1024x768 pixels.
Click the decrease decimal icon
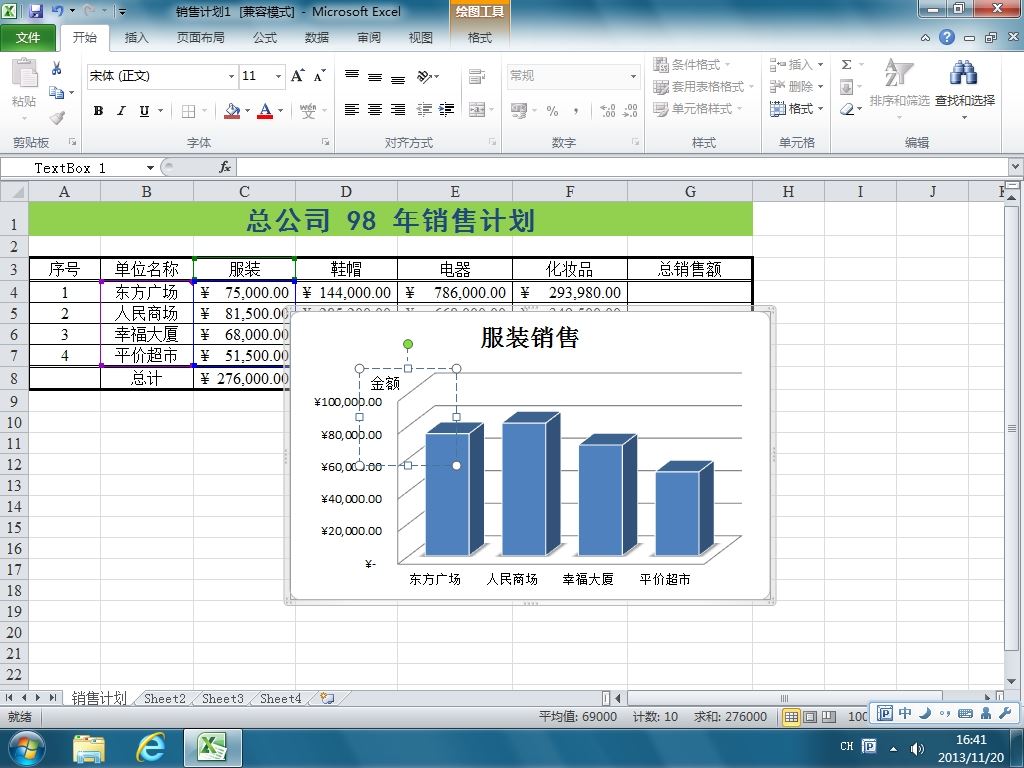(x=630, y=110)
